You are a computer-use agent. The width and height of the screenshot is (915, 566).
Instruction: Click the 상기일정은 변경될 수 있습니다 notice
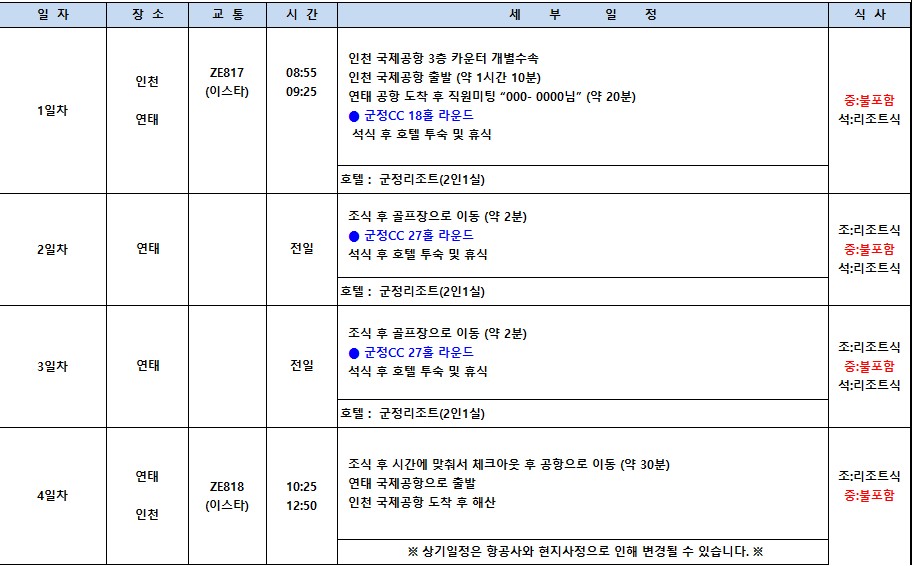pyautogui.click(x=585, y=551)
